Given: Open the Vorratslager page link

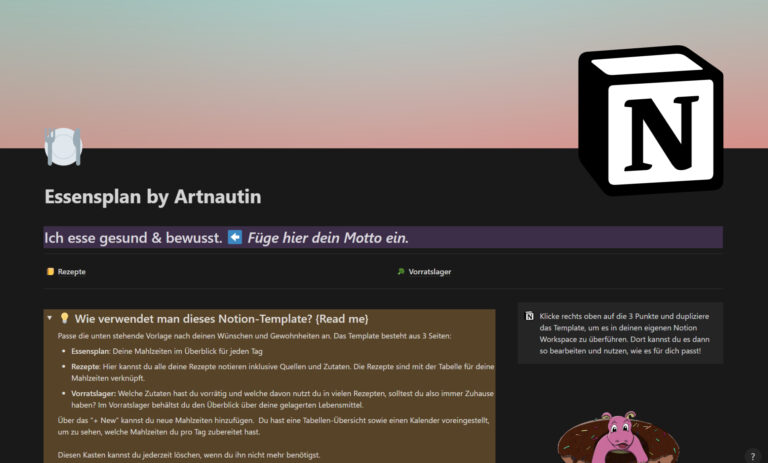Looking at the screenshot, I should (x=430, y=271).
